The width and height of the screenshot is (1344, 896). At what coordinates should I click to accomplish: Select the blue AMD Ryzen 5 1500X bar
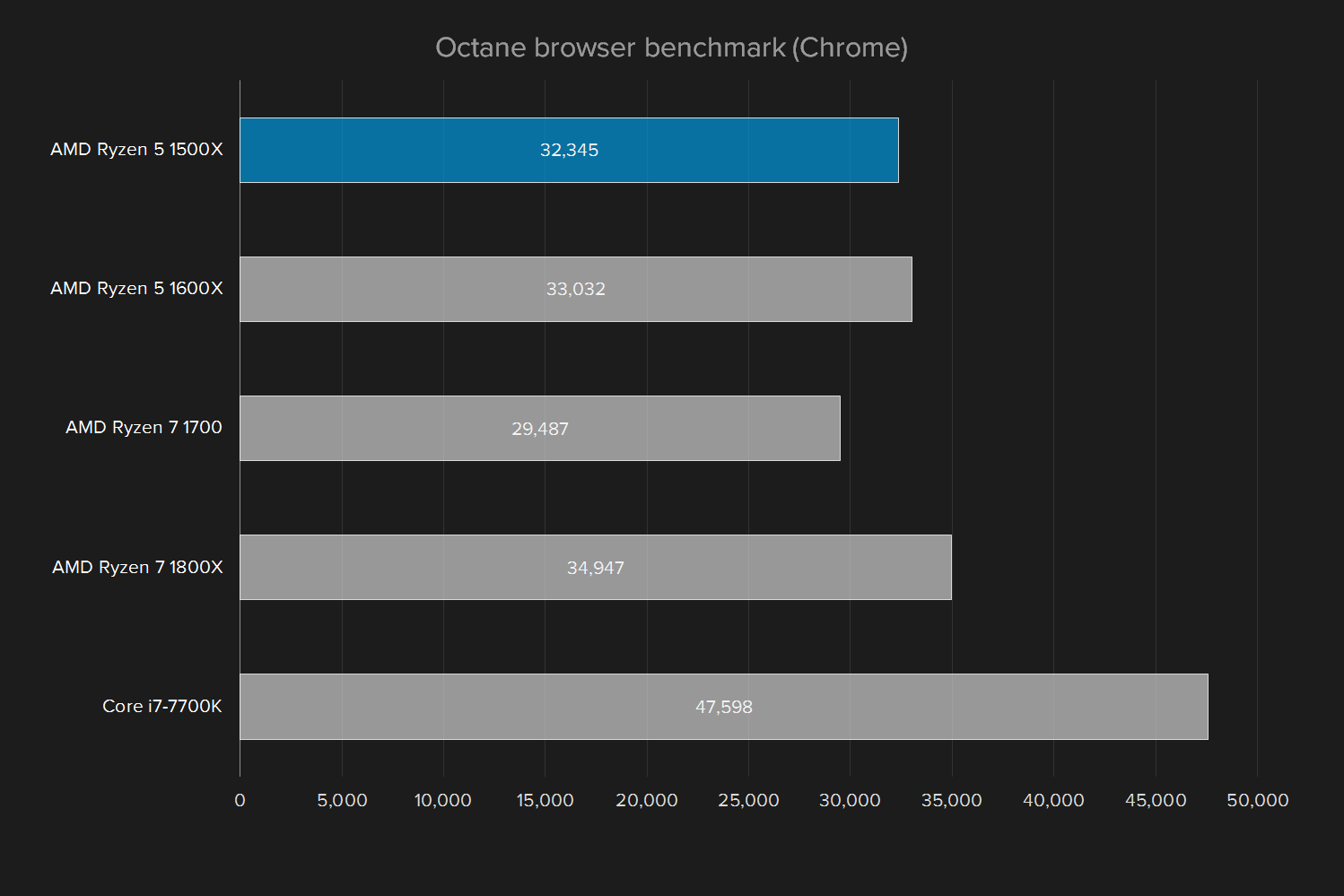[x=569, y=150]
